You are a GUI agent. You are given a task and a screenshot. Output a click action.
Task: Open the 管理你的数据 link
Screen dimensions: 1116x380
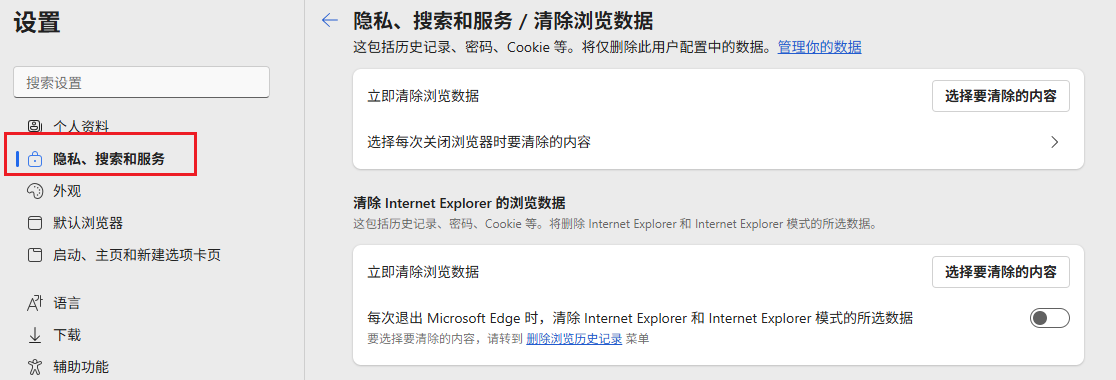click(819, 48)
